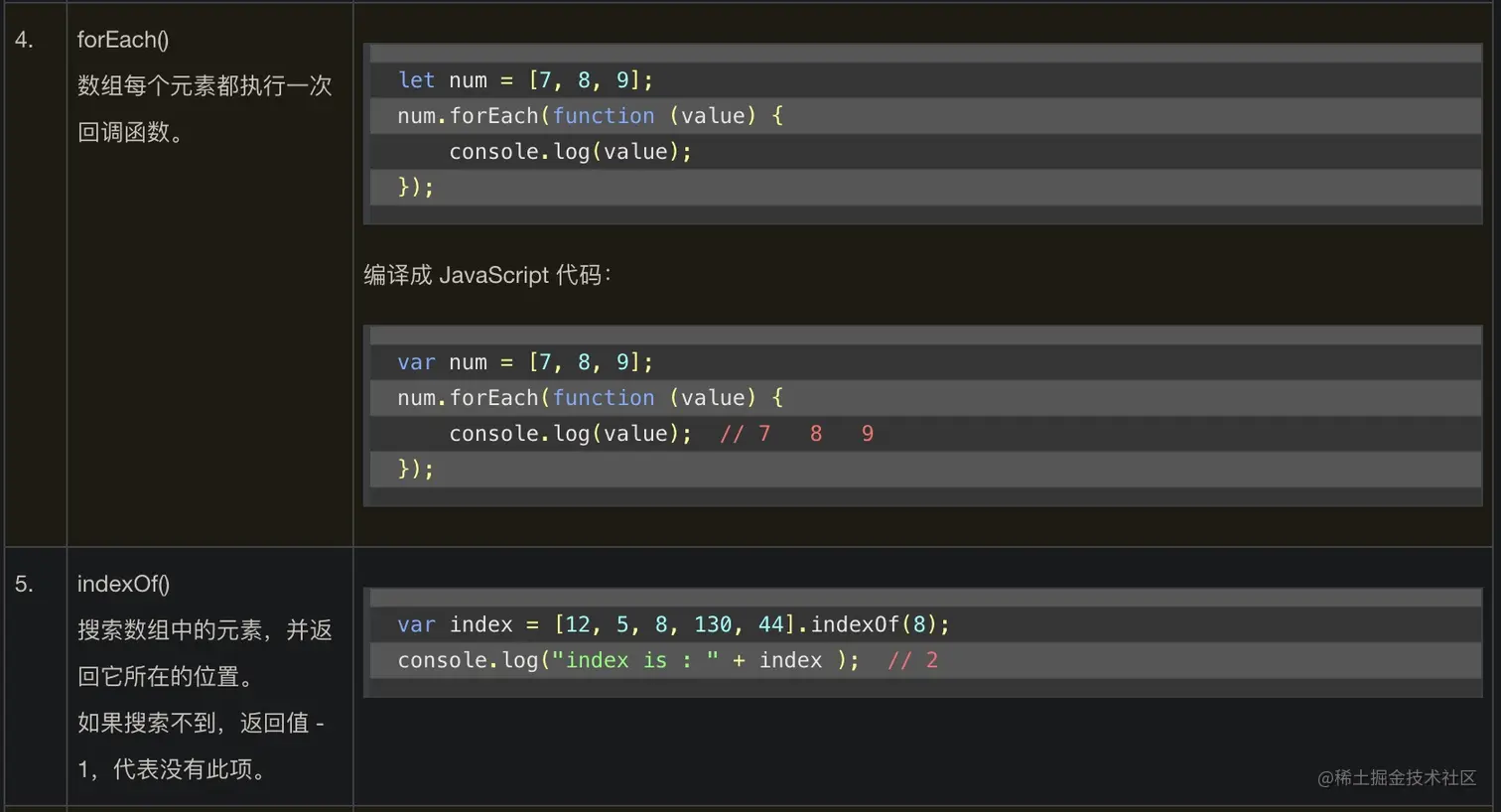This screenshot has width=1501, height=812.
Task: Click the line "let num = [7, 8, 9];"
Action: click(x=525, y=80)
